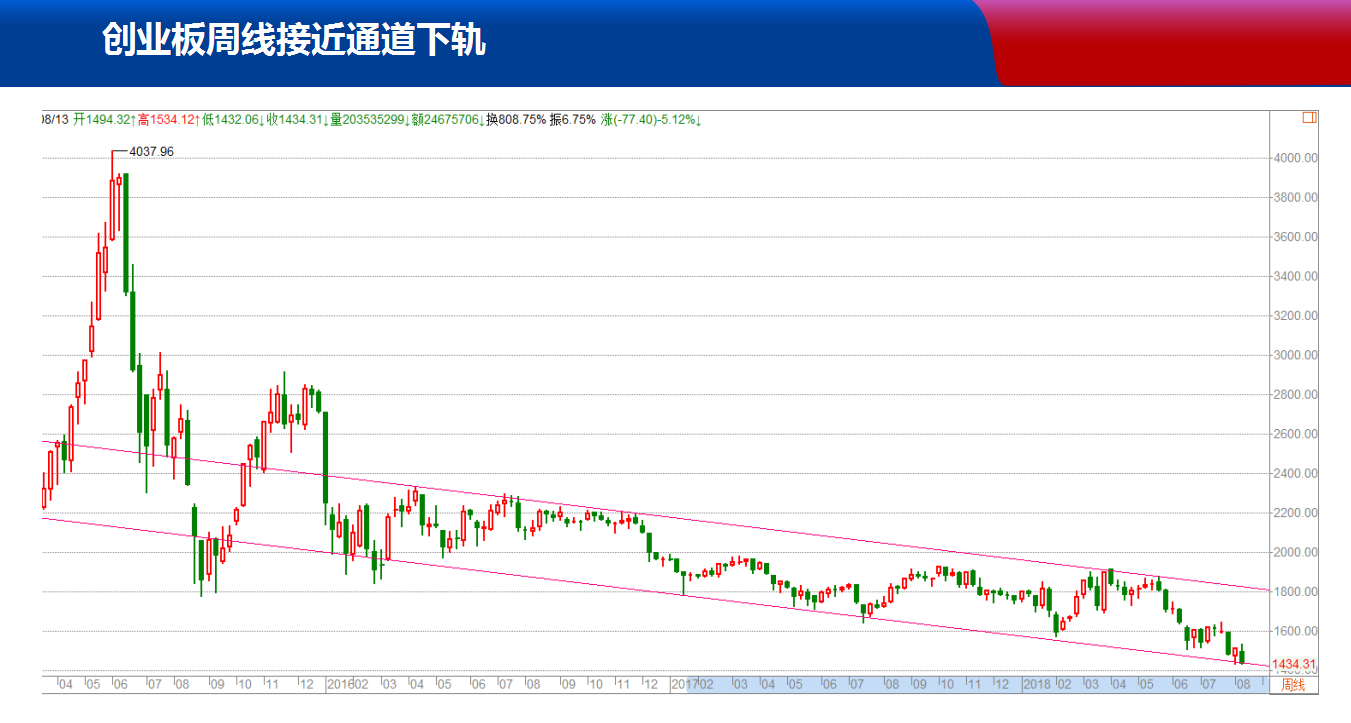The width and height of the screenshot is (1351, 723).
Task: Open the 周线 period selector
Action: 1294,685
